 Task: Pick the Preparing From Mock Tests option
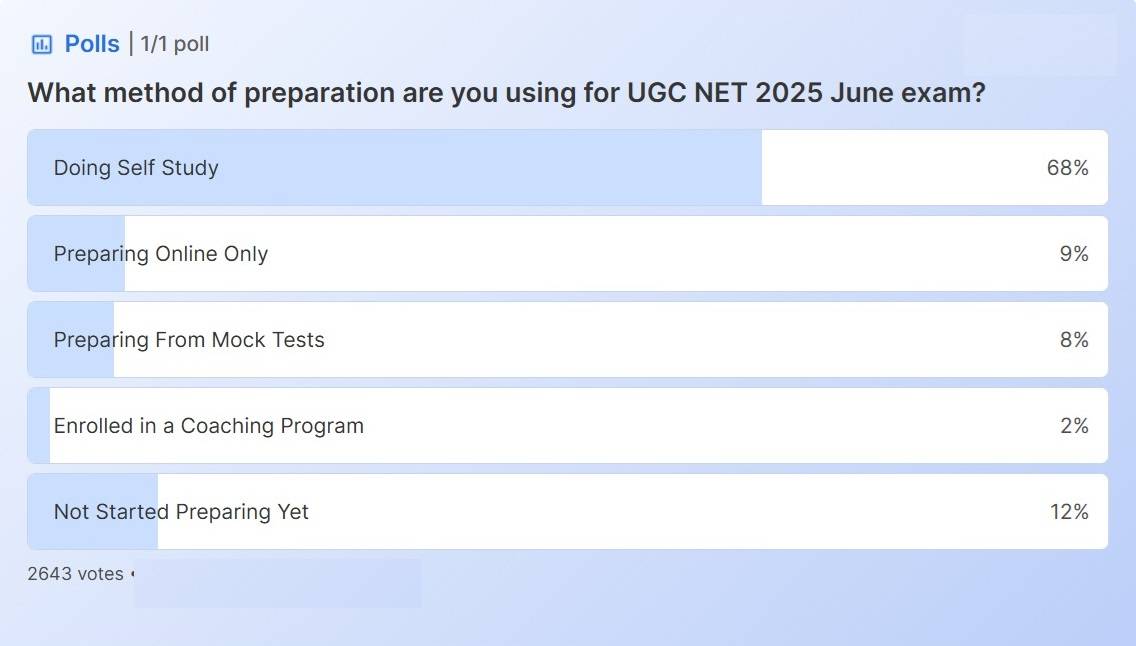click(189, 340)
